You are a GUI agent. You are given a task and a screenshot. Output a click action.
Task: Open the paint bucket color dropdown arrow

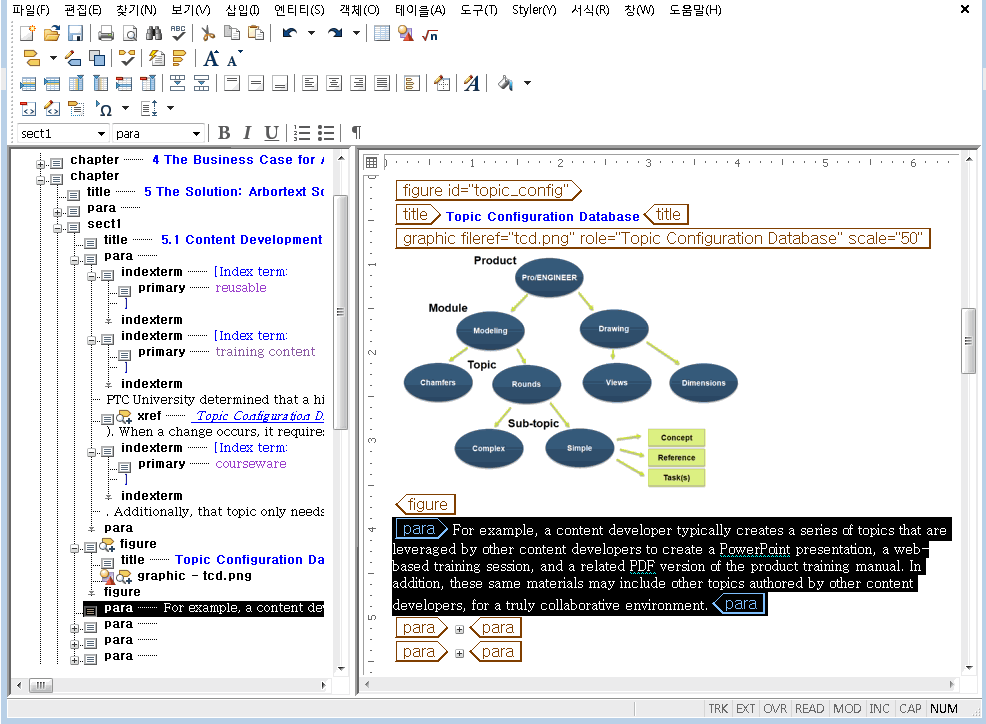click(x=528, y=83)
